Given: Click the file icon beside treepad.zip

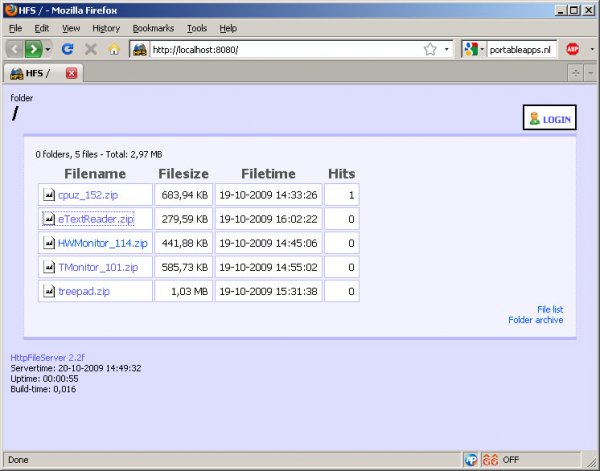Looking at the screenshot, I should (48, 291).
